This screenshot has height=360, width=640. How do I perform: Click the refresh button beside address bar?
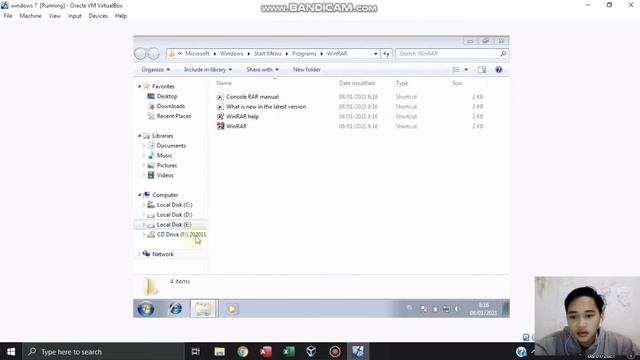click(386, 53)
